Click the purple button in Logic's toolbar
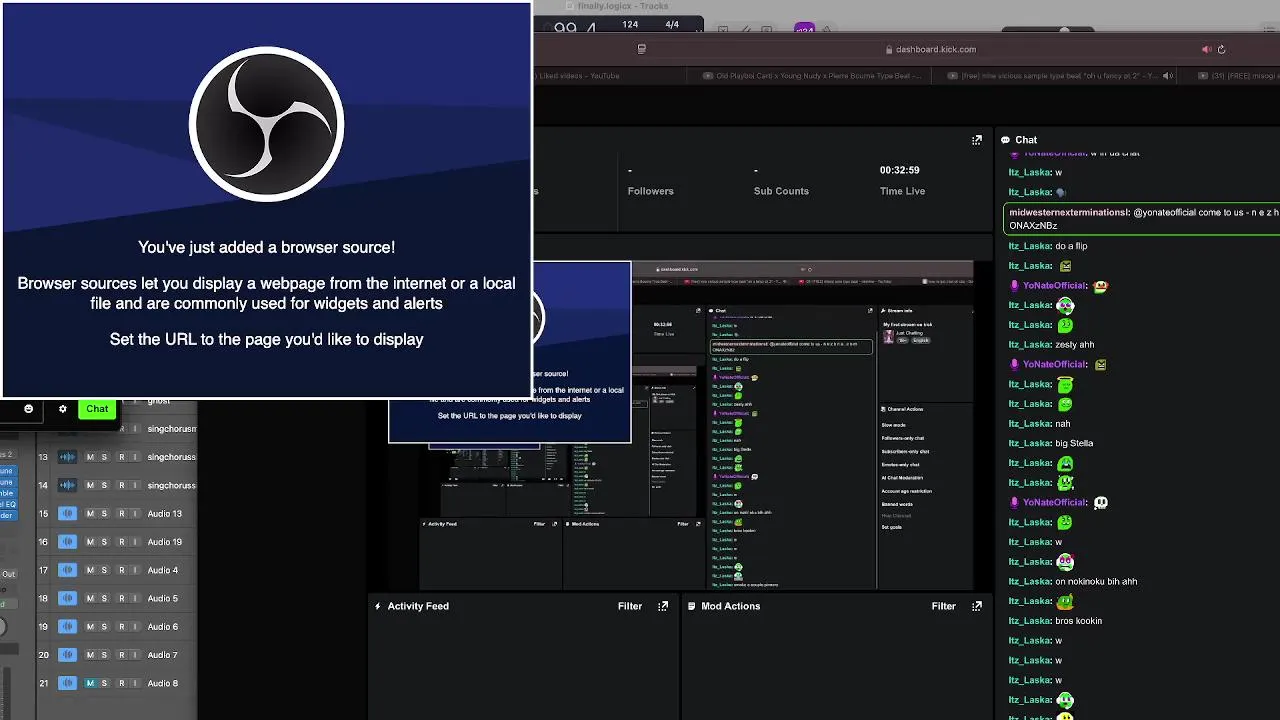 coord(805,29)
